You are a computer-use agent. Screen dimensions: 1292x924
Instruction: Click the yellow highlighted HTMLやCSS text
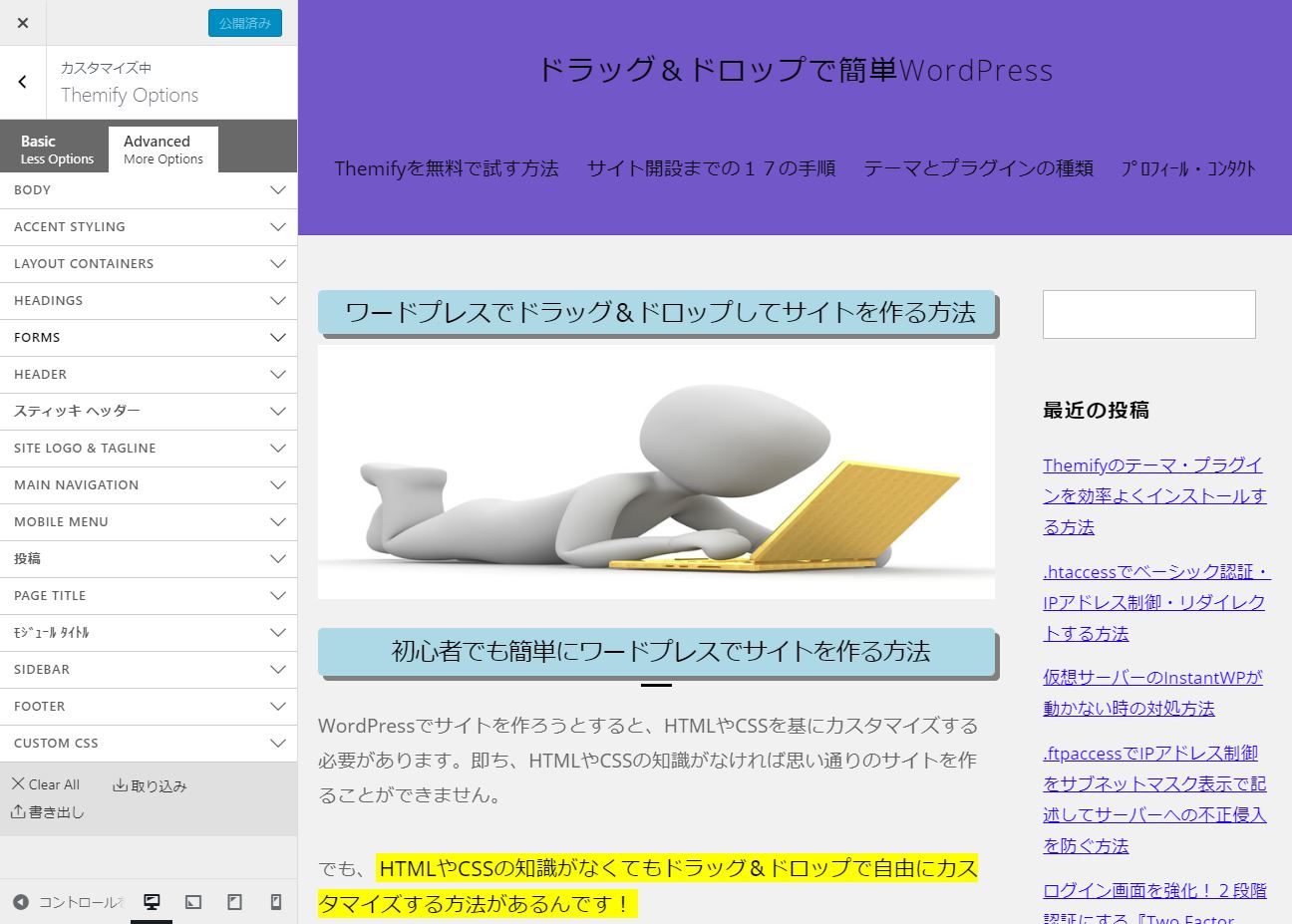pyautogui.click(x=648, y=886)
